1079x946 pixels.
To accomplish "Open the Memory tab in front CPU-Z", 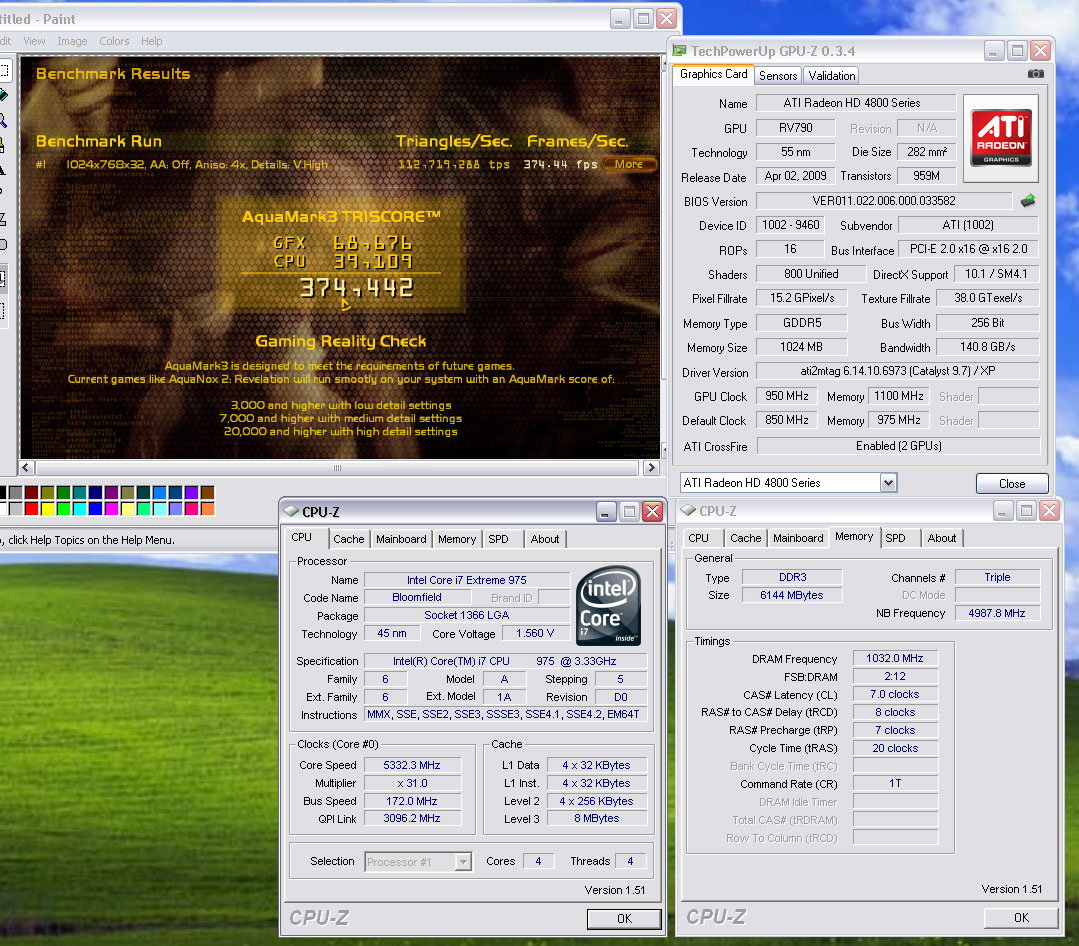I will 457,539.
